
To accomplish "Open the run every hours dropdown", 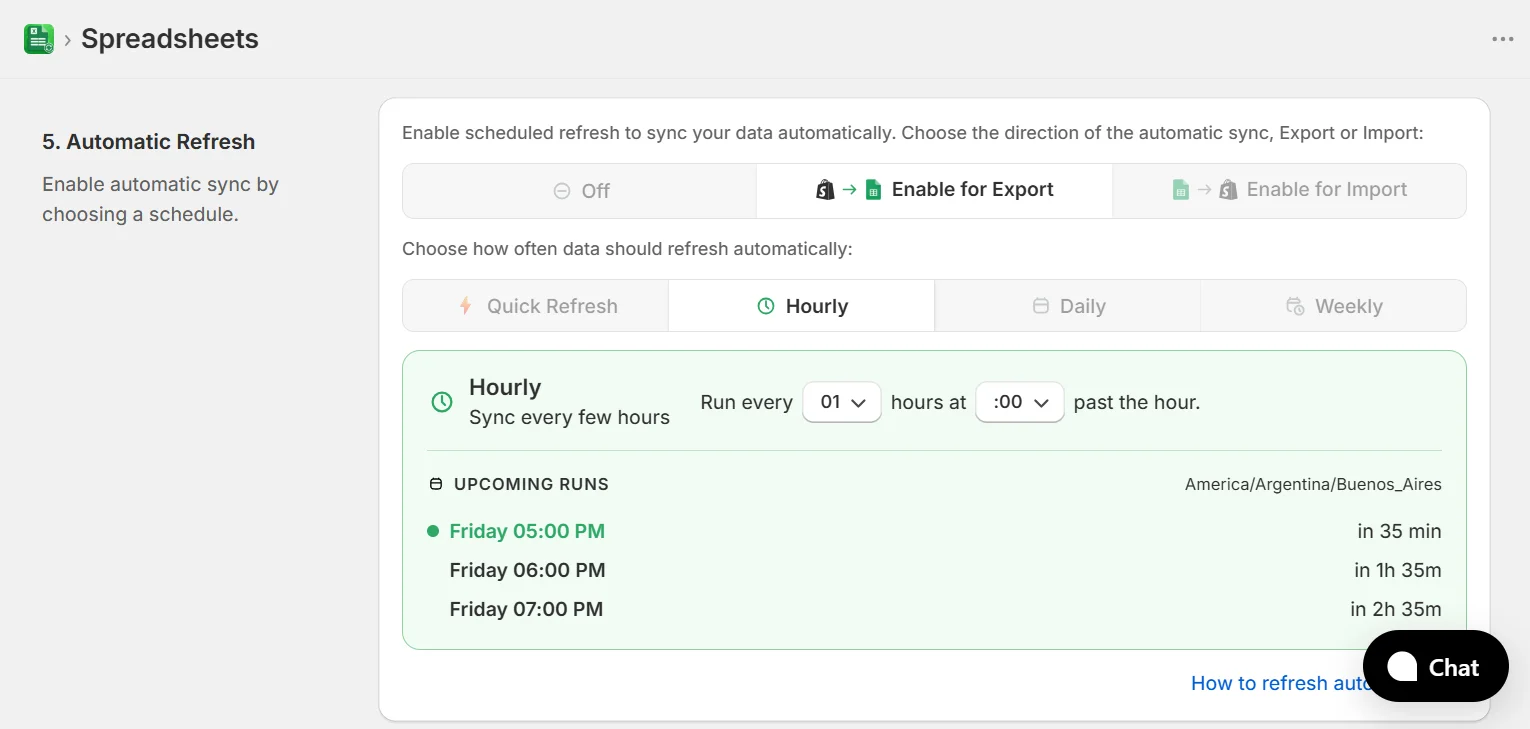I will click(x=842, y=402).
